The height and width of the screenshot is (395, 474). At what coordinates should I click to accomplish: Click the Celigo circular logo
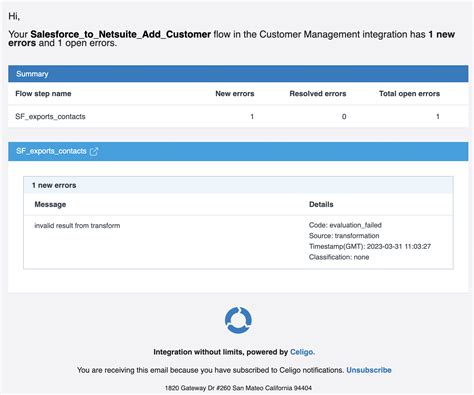coord(238,320)
